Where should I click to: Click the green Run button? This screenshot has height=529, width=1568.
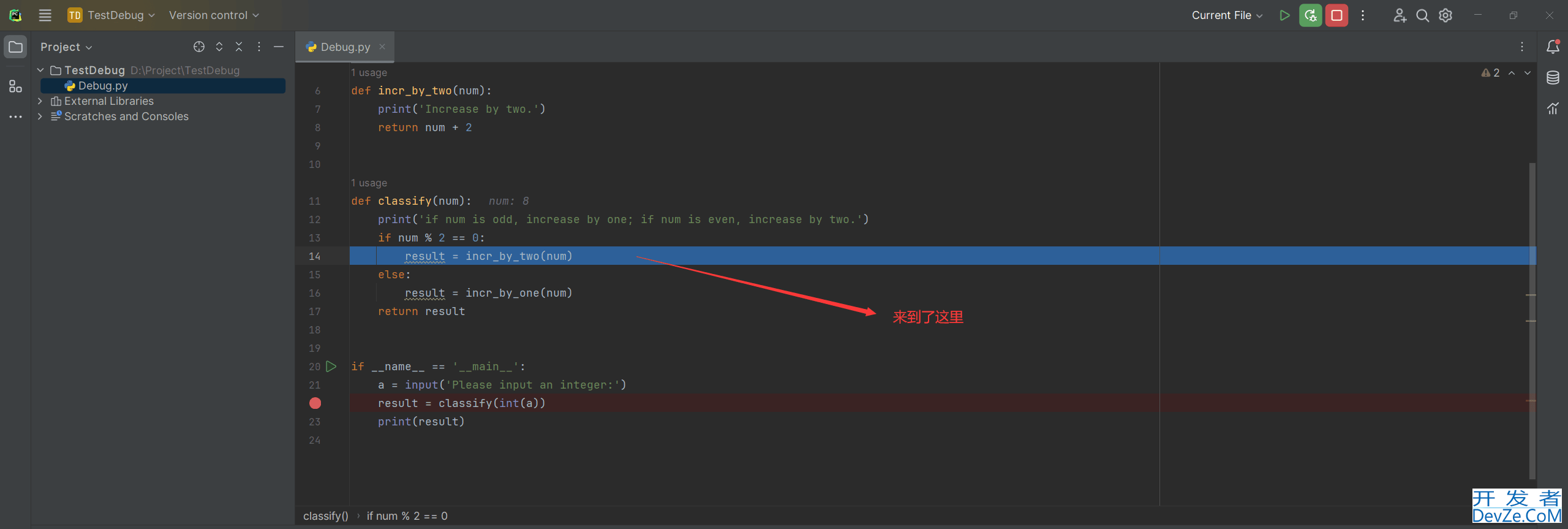click(x=1284, y=15)
